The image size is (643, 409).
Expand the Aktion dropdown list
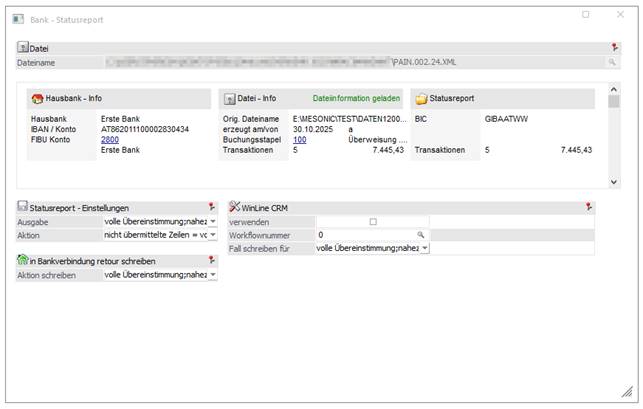pyautogui.click(x=213, y=234)
